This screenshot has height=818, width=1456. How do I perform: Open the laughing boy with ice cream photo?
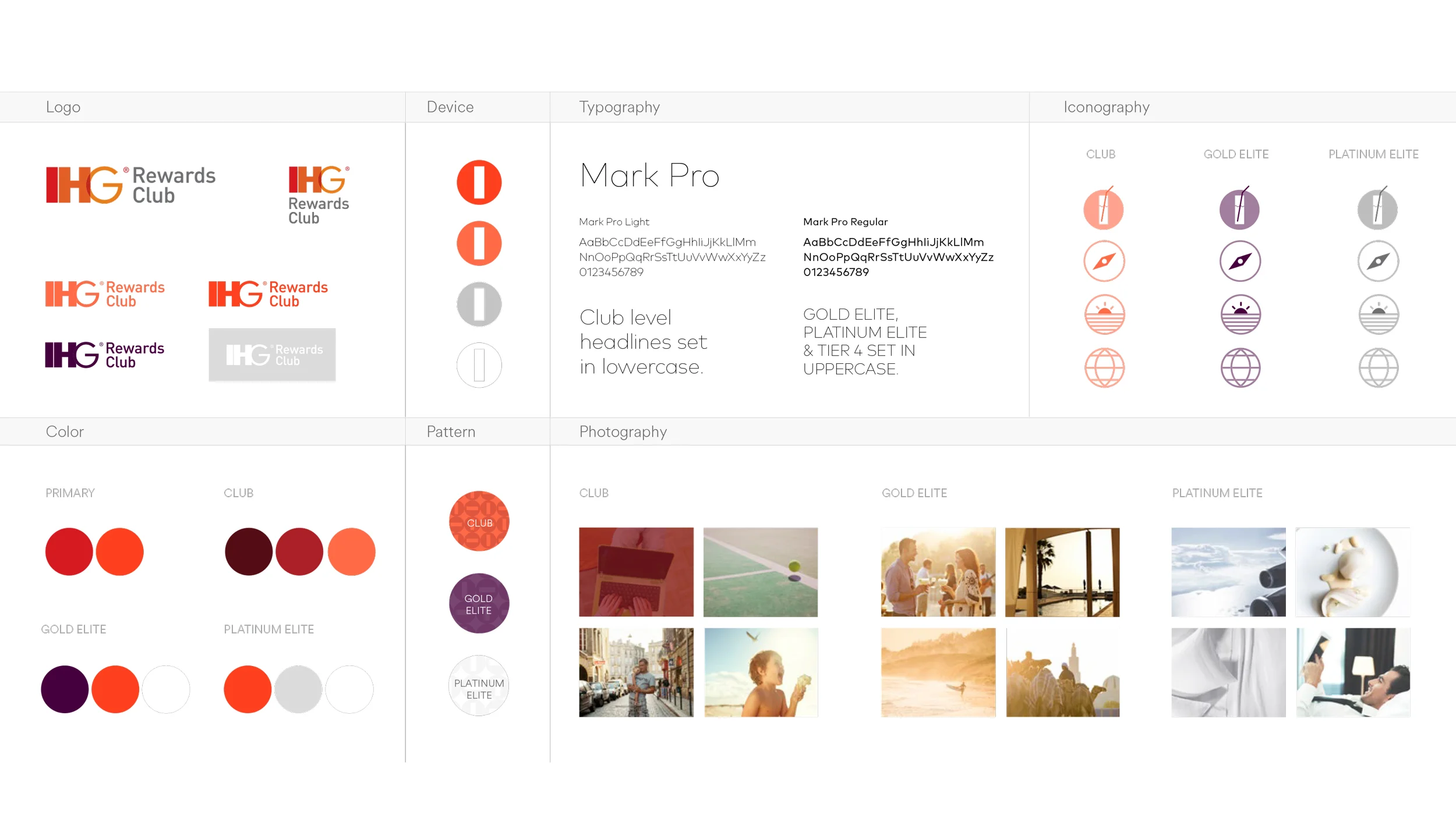click(761, 672)
